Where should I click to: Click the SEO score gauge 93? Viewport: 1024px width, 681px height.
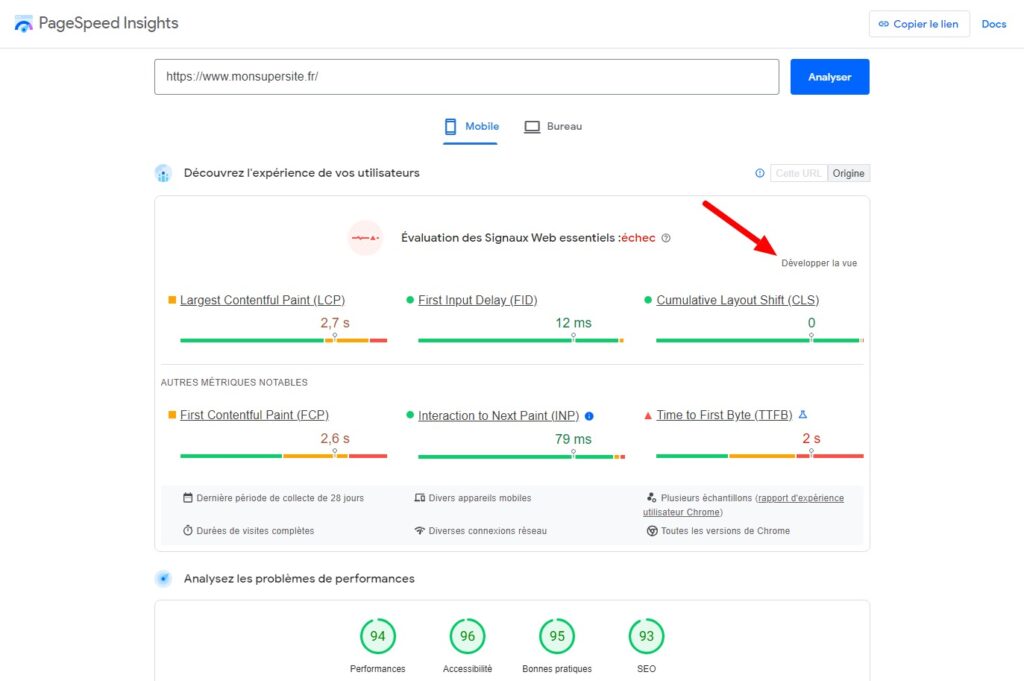pos(646,636)
